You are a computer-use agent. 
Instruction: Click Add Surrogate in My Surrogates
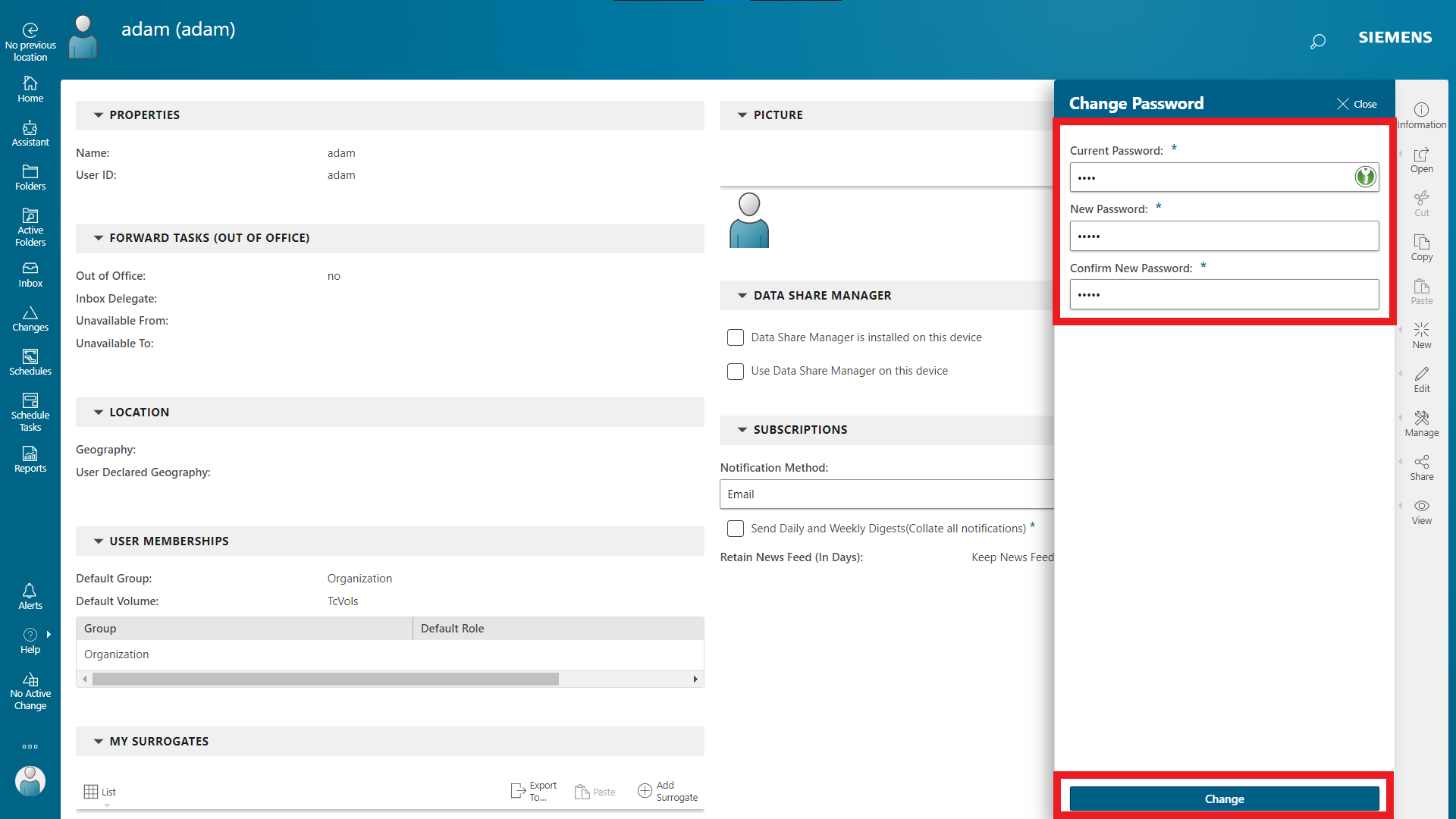coord(667,791)
